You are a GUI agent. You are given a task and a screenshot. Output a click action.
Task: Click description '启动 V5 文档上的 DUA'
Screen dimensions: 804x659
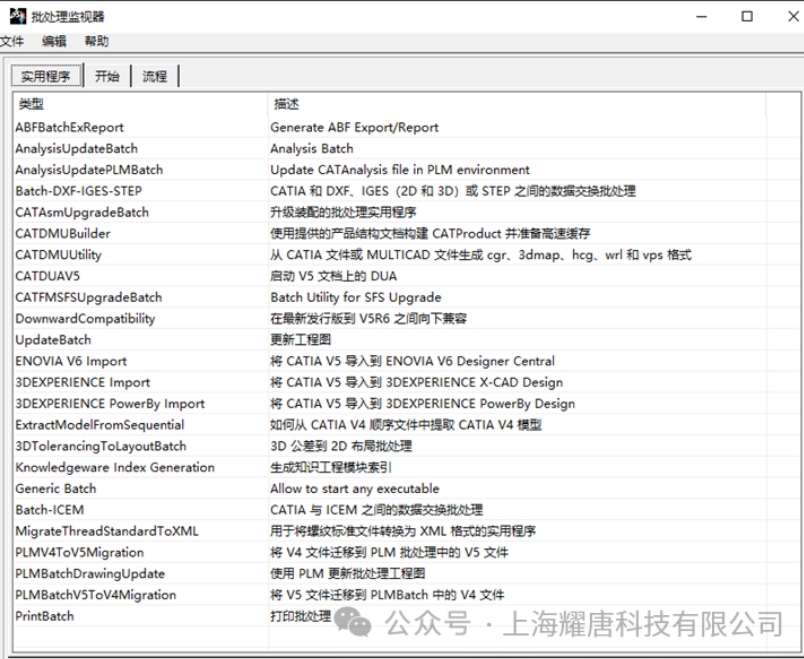(334, 276)
